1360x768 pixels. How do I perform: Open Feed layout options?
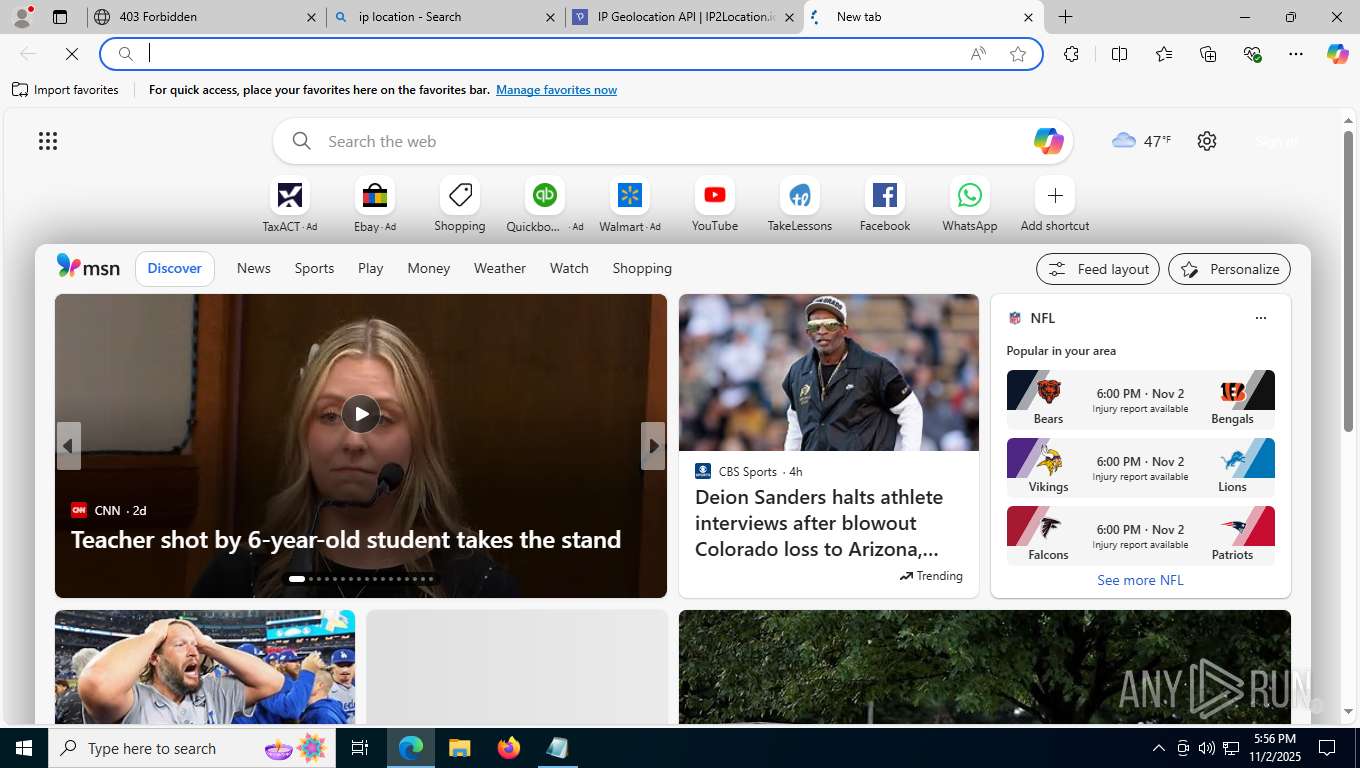click(x=1098, y=269)
